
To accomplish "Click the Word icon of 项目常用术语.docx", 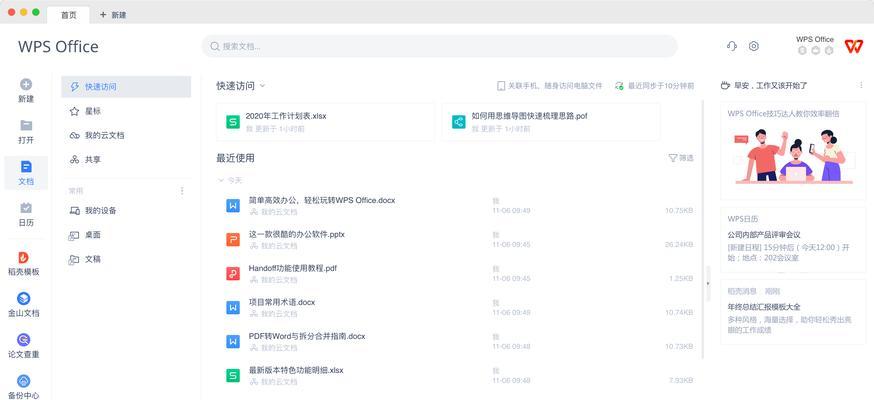I will point(233,308).
